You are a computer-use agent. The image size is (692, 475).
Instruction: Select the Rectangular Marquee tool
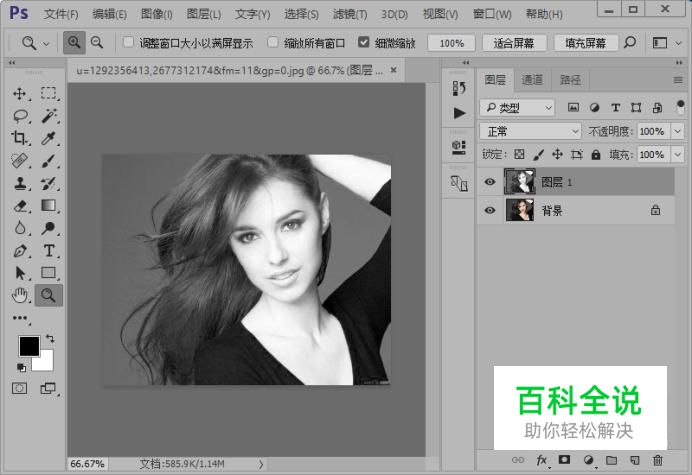tap(49, 94)
